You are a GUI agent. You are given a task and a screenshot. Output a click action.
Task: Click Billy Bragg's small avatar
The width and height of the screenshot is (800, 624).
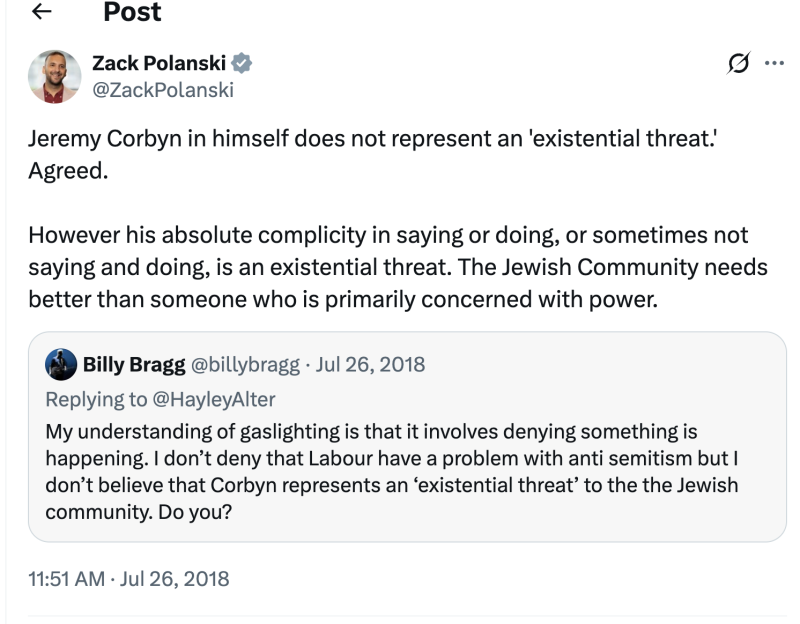pos(61,365)
